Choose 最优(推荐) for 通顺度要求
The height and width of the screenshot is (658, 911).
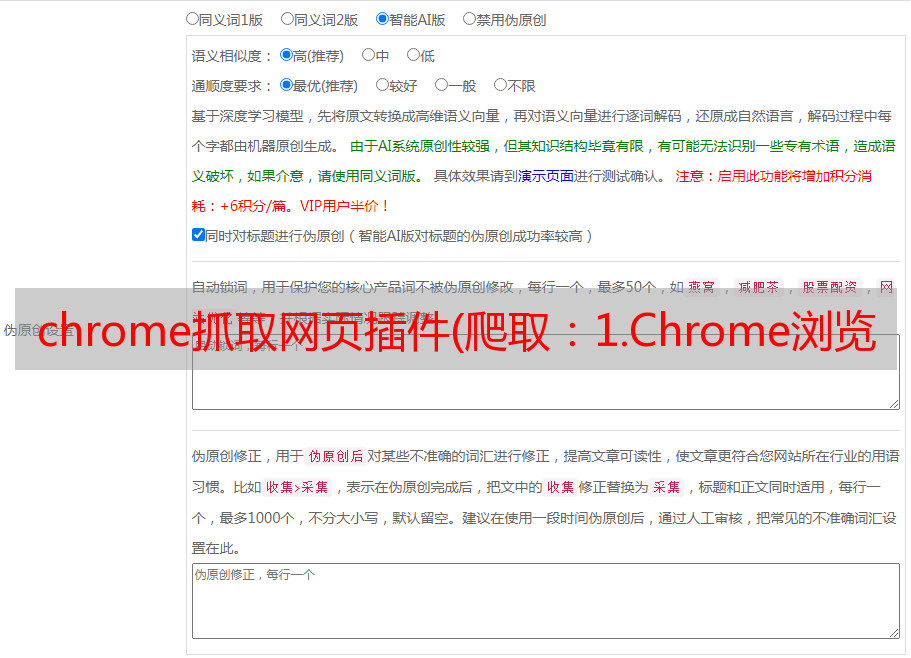(286, 85)
